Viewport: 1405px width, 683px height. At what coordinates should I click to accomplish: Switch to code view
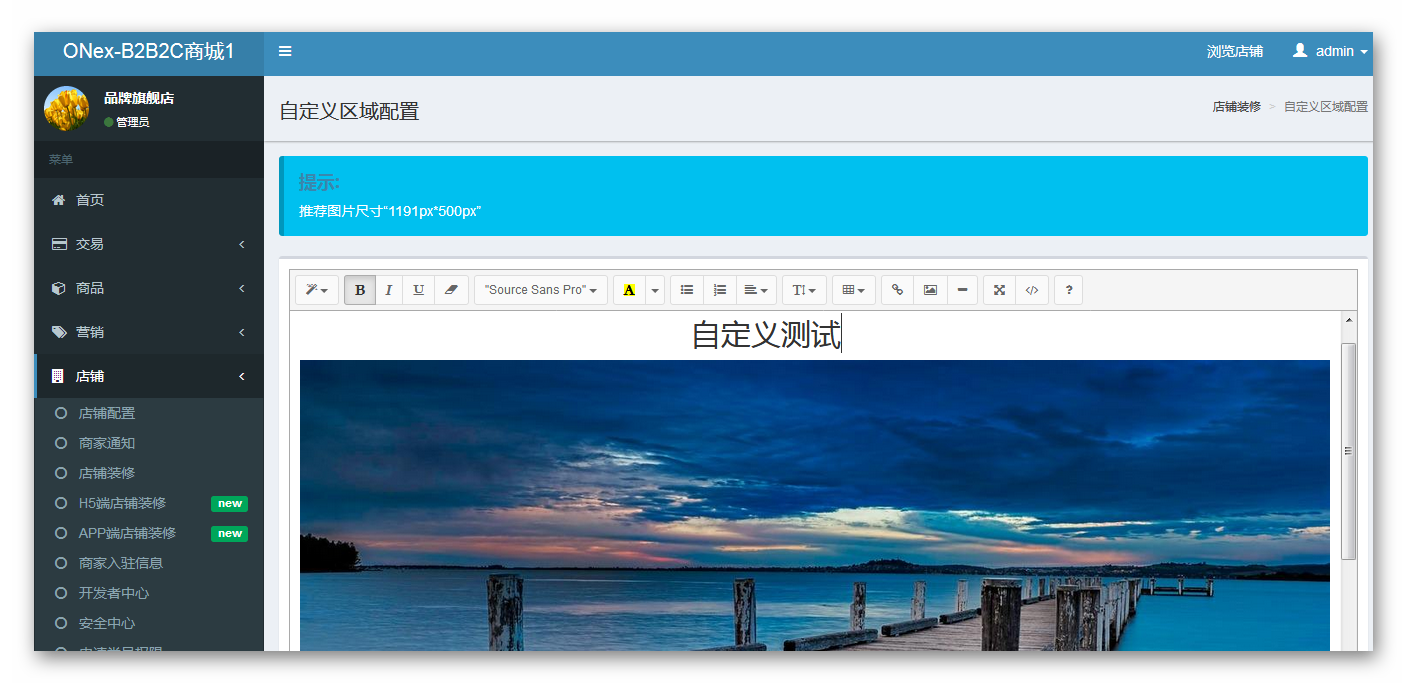point(1032,290)
